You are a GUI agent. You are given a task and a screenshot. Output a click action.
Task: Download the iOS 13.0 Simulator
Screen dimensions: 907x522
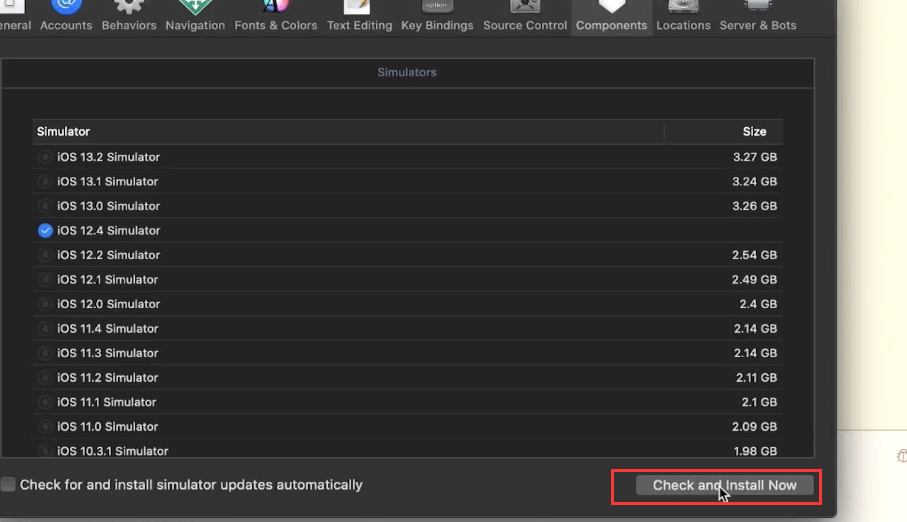coord(45,206)
